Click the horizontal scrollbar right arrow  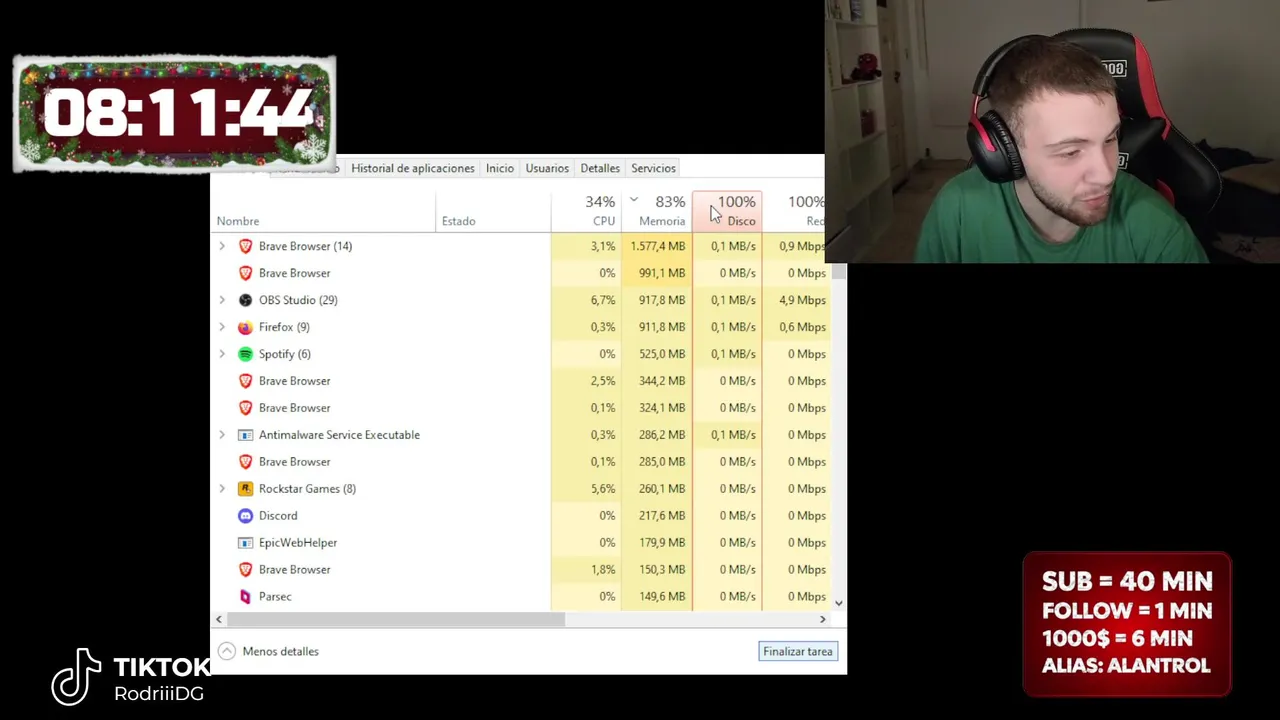823,619
